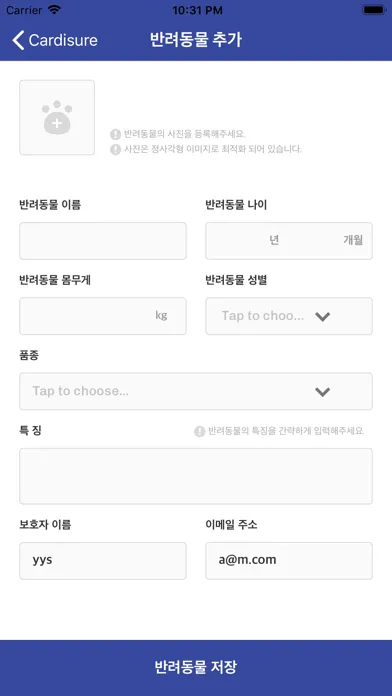
Task: Focus the 반려동물 몸무게 kg field
Action: tap(103, 316)
